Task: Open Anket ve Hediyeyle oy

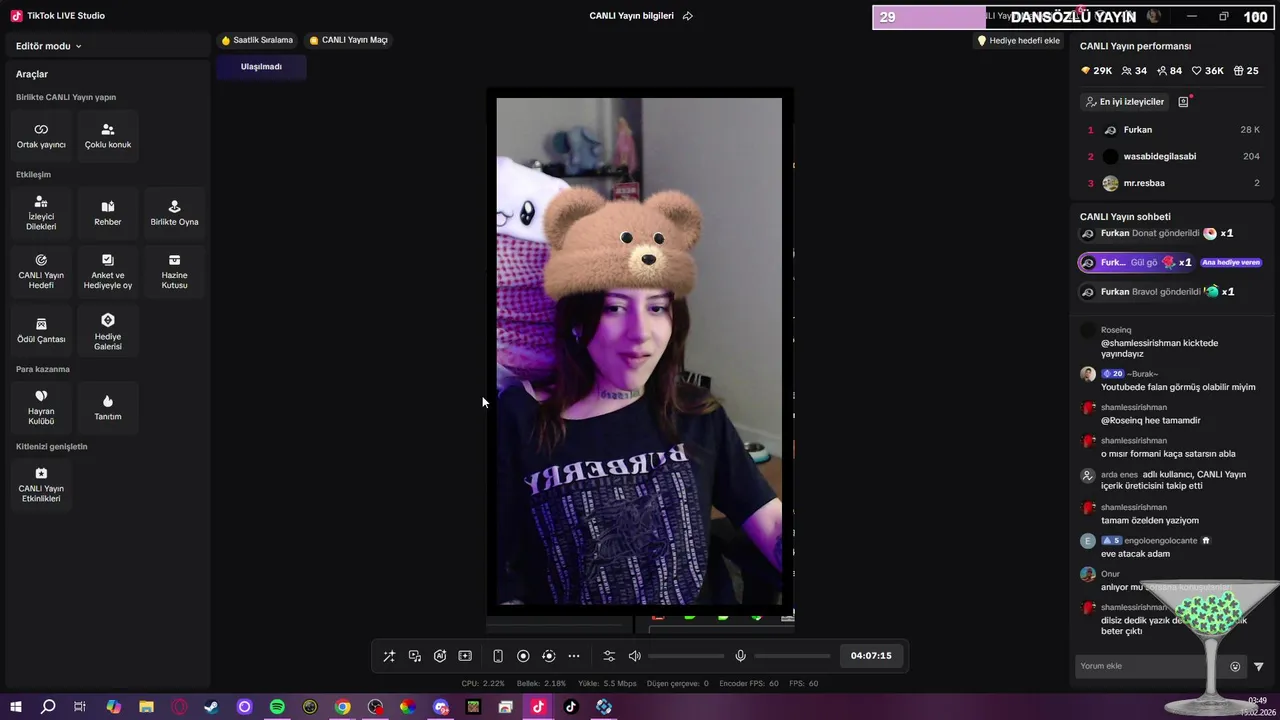Action: coord(108,272)
